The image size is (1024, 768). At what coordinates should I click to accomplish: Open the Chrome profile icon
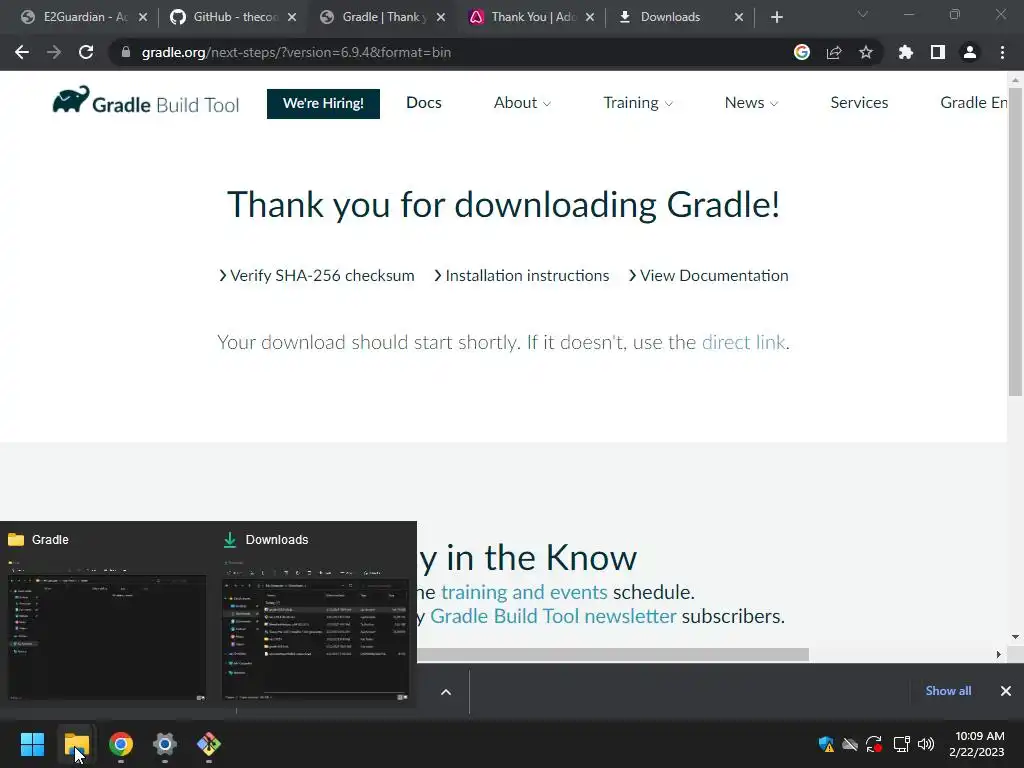coord(970,52)
